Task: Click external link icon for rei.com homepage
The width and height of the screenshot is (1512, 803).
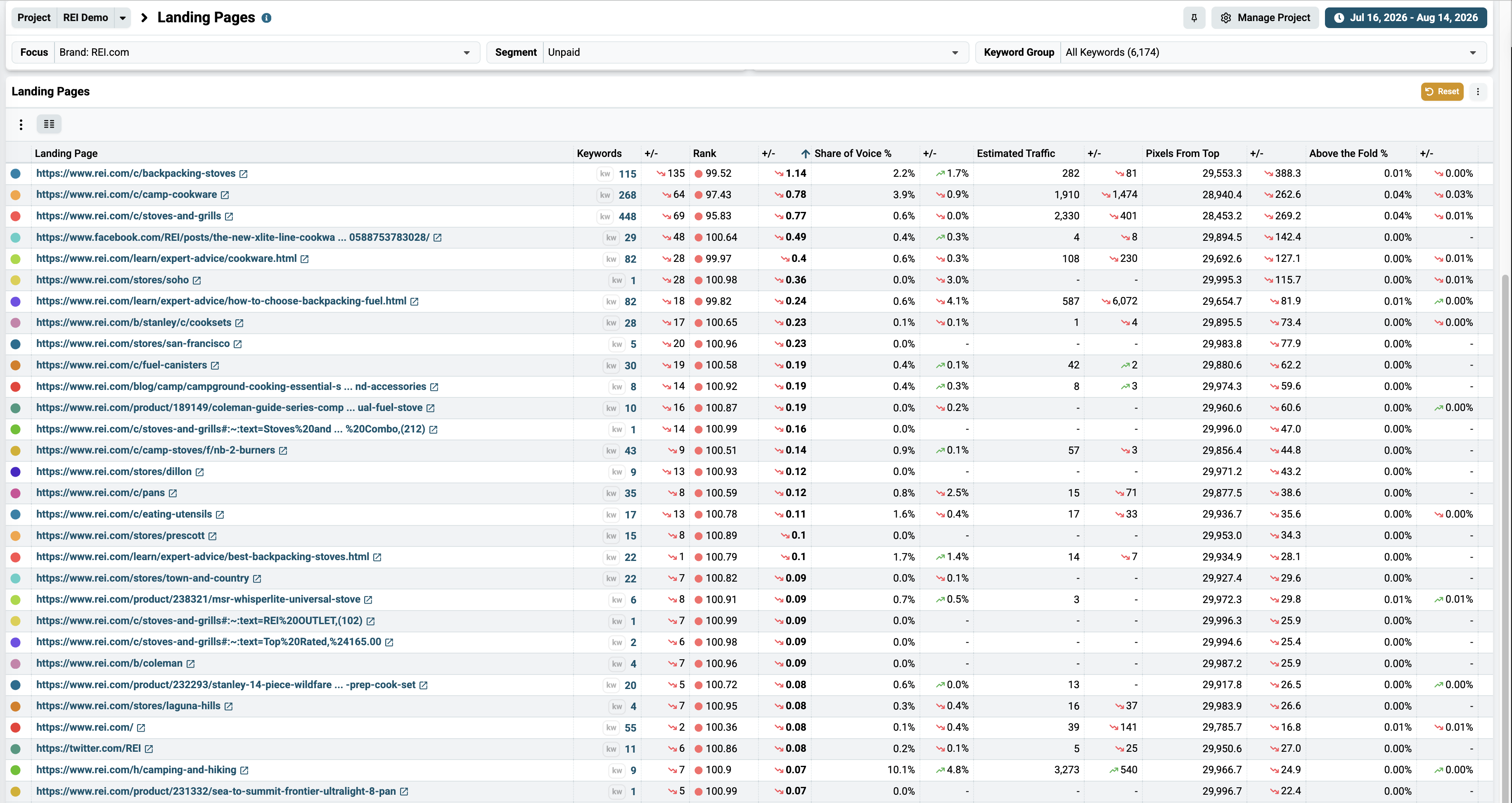Action: 141,728
